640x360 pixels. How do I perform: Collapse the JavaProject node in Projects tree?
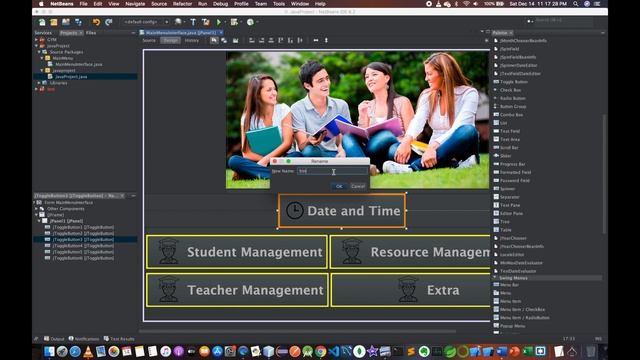[37, 46]
